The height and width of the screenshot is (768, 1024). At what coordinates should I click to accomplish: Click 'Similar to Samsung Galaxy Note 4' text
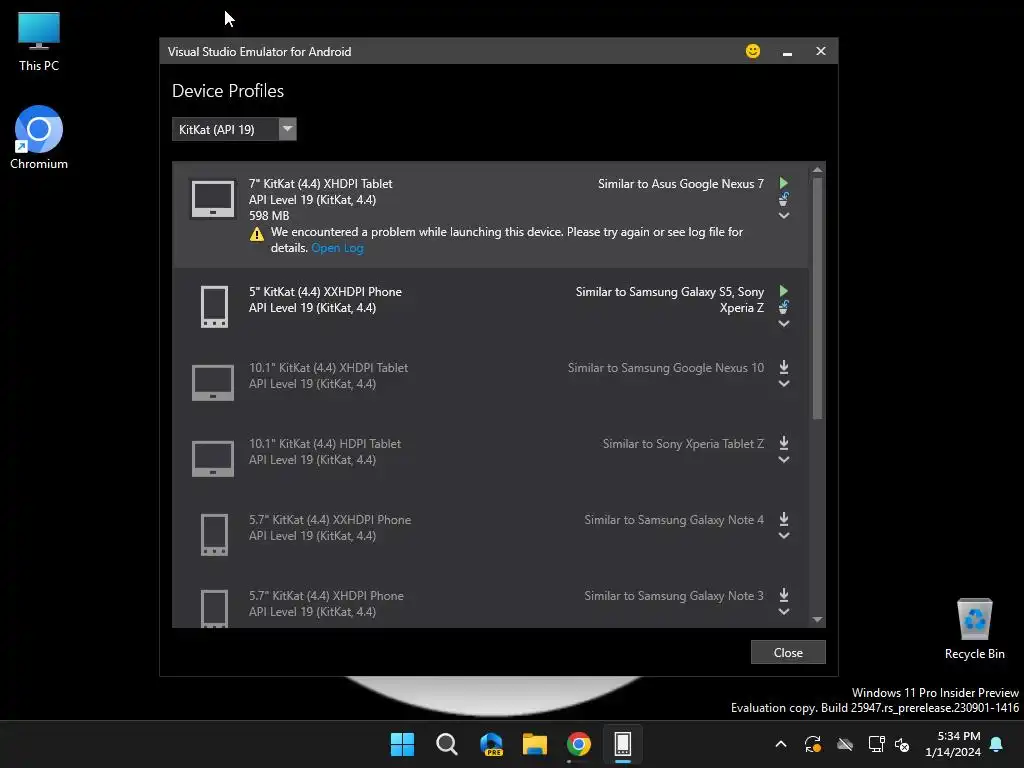tap(674, 520)
